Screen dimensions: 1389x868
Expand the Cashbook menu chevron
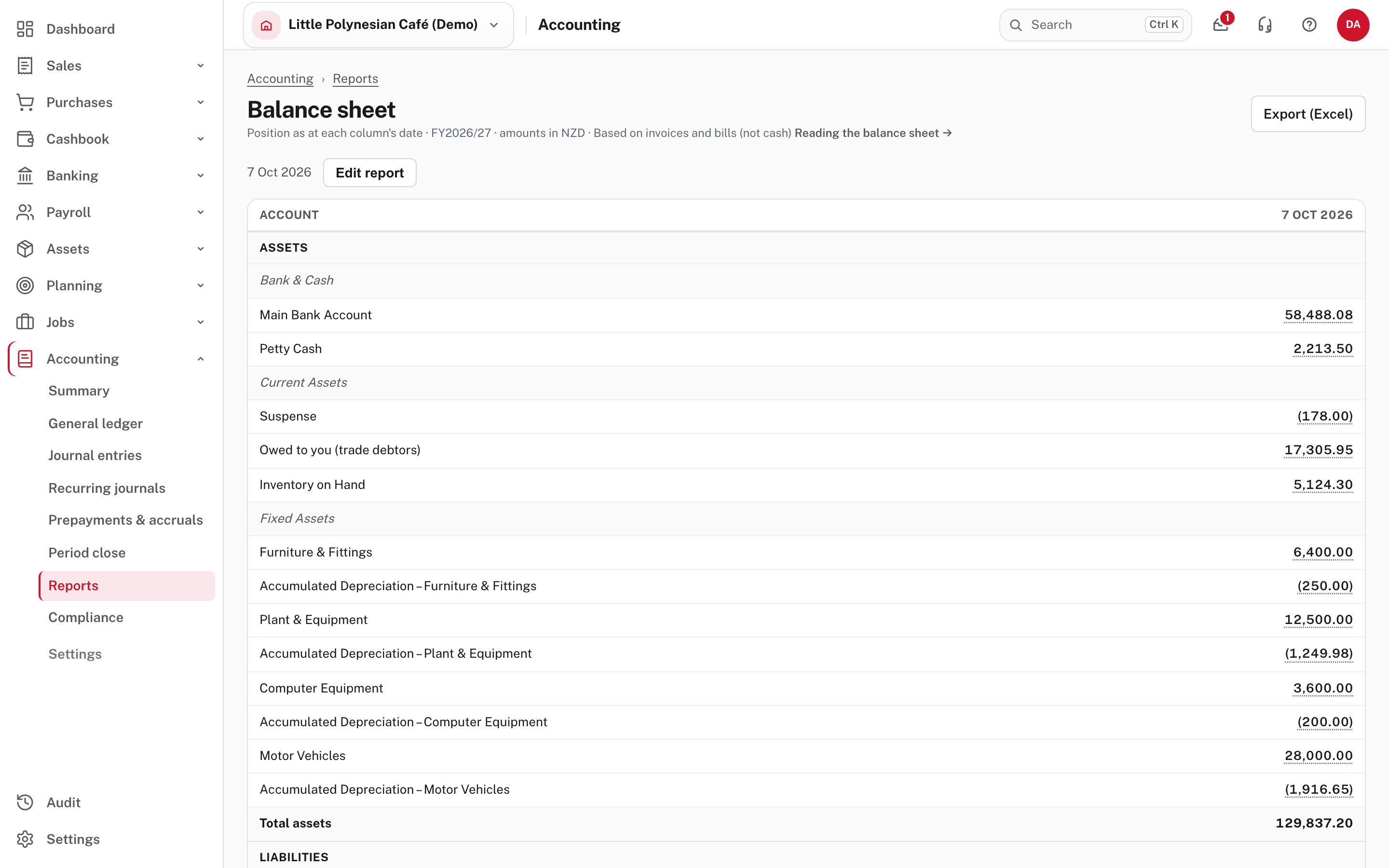coord(201,139)
